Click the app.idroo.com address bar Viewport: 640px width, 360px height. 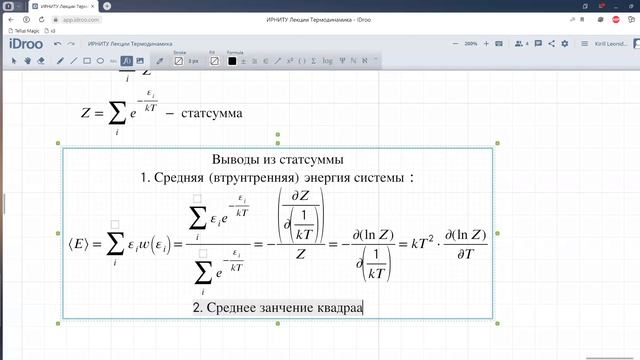(x=81, y=20)
